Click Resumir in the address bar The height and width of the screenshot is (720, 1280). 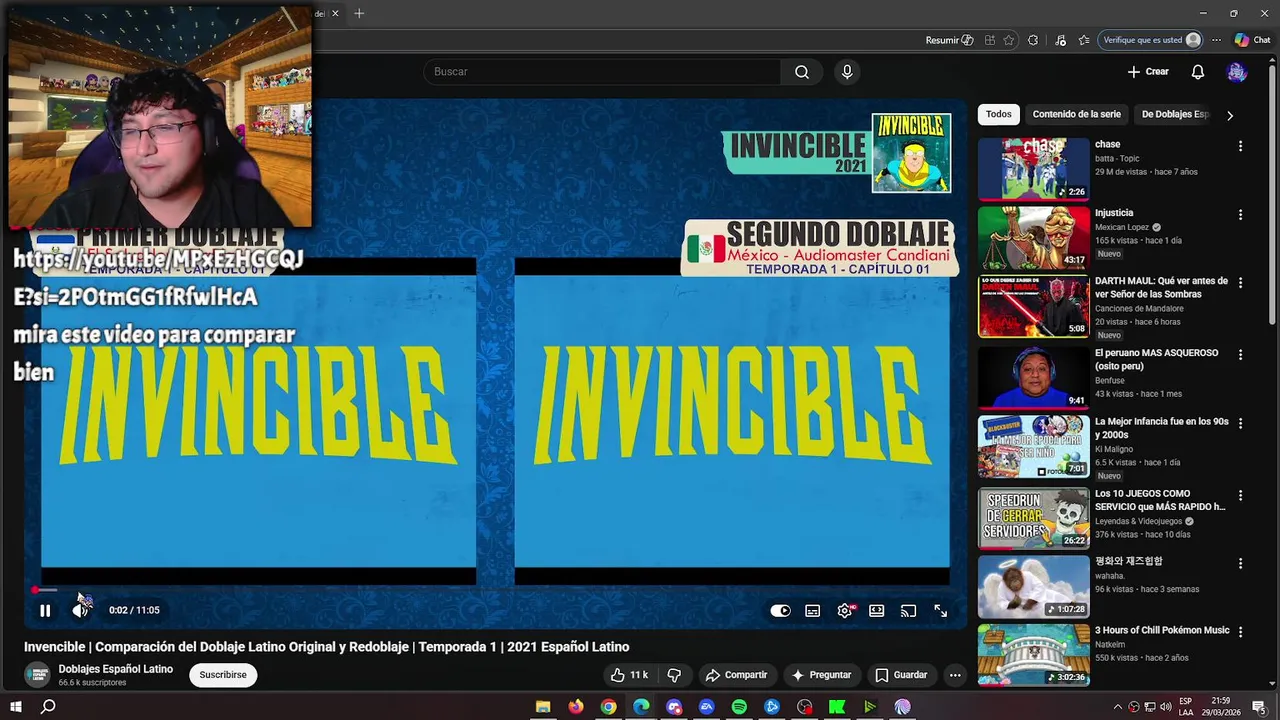(949, 40)
